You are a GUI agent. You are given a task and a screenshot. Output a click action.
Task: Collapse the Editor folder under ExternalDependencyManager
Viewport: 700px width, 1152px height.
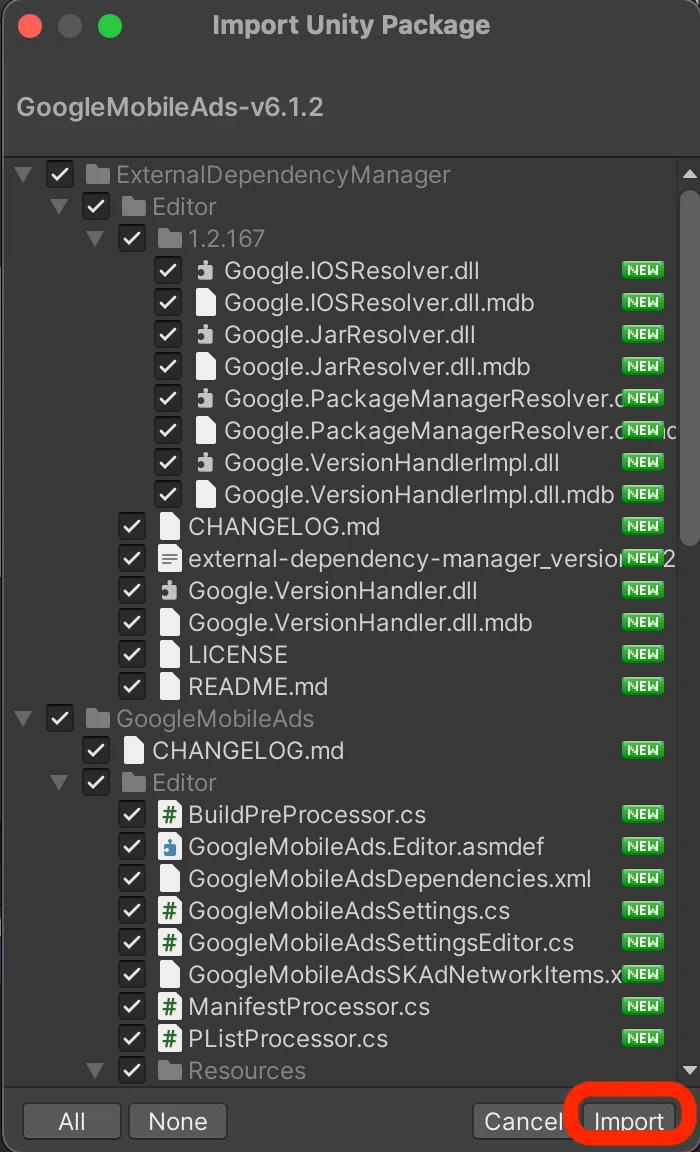tap(59, 206)
